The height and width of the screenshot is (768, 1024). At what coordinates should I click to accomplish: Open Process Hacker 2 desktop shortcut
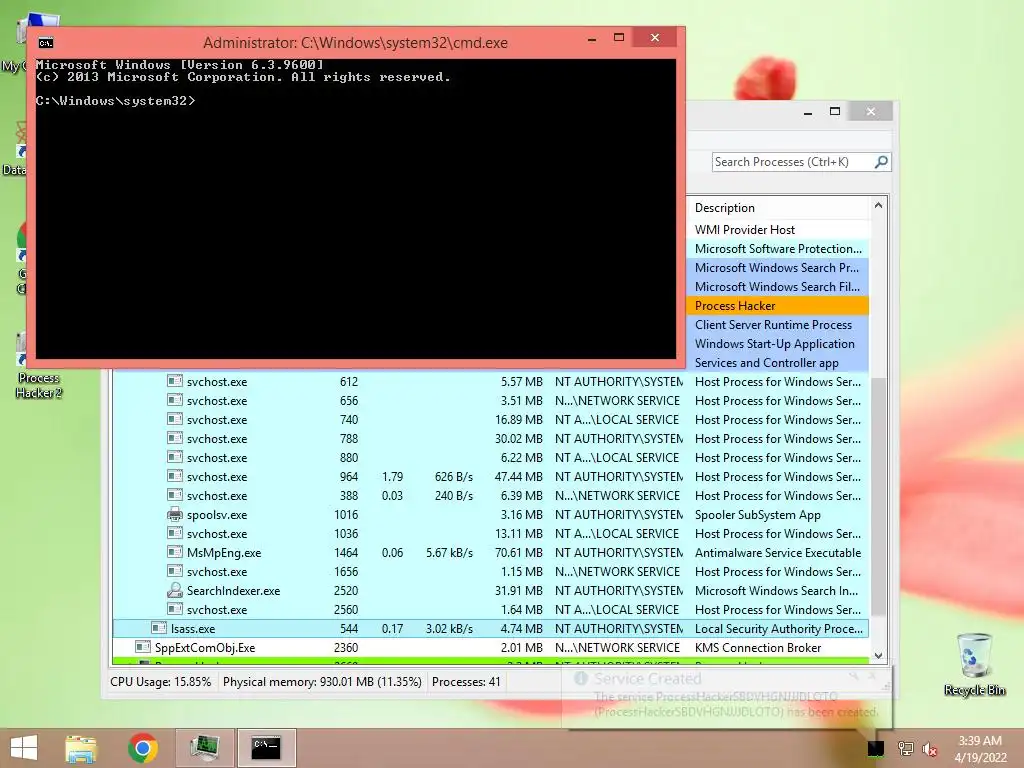coord(39,366)
